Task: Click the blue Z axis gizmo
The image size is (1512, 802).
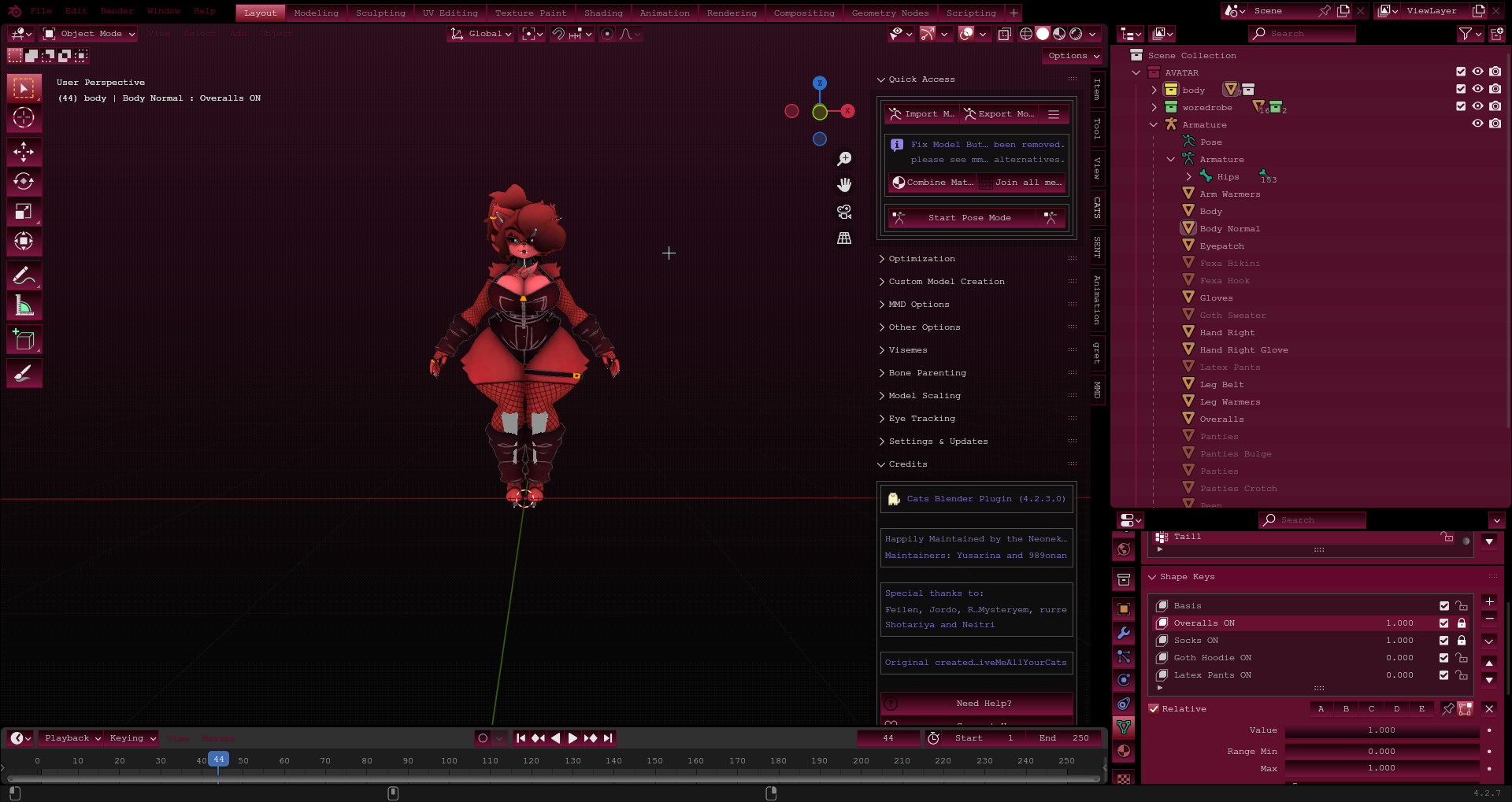Action: [x=820, y=83]
